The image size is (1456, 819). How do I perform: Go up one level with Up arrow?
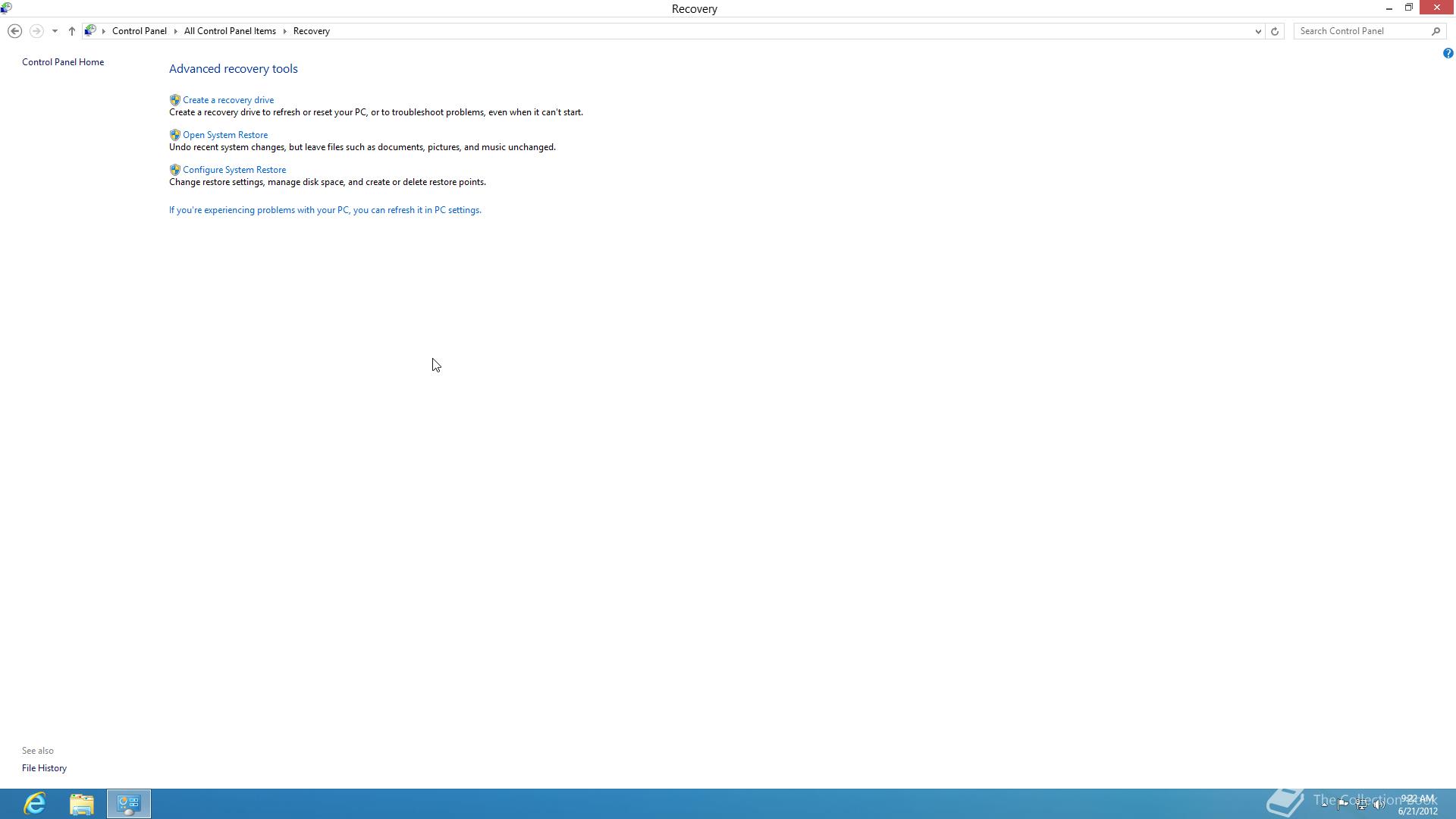[72, 31]
